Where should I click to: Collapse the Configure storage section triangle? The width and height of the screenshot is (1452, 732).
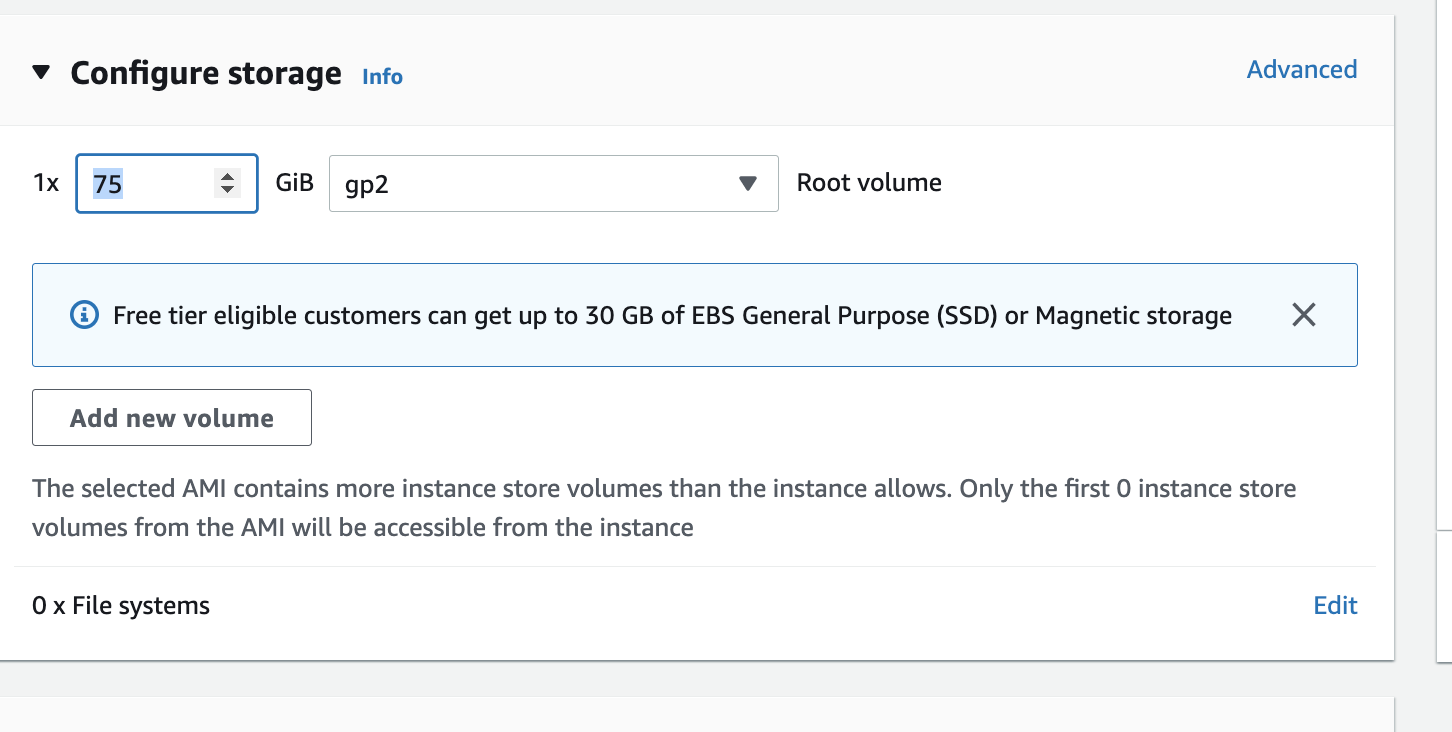pos(41,73)
